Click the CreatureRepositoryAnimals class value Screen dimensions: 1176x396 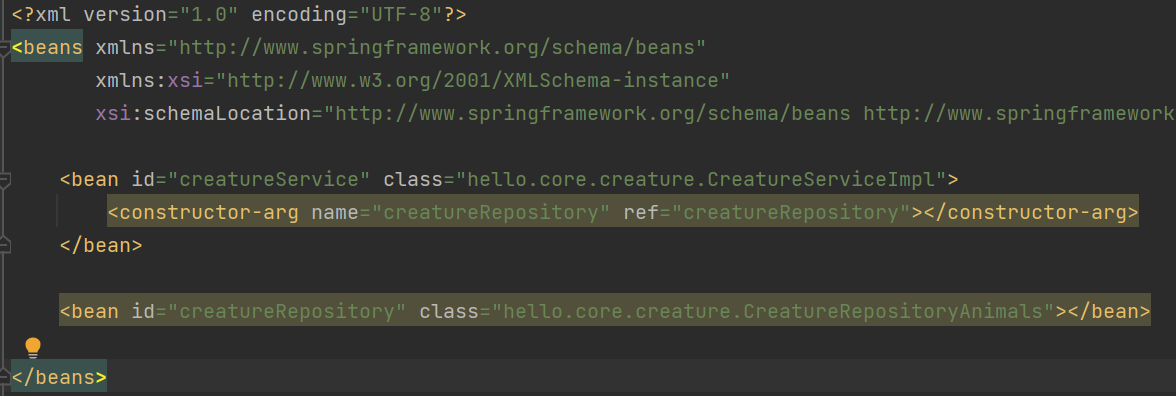(772, 311)
